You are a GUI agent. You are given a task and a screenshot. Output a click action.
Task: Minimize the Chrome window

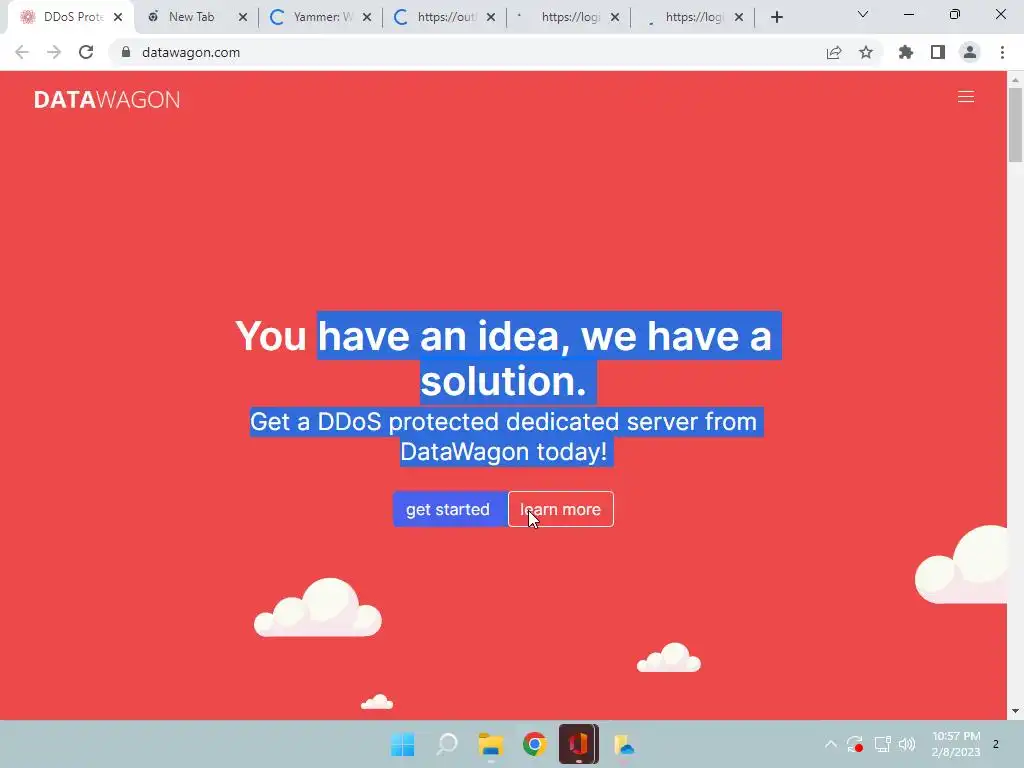point(908,14)
